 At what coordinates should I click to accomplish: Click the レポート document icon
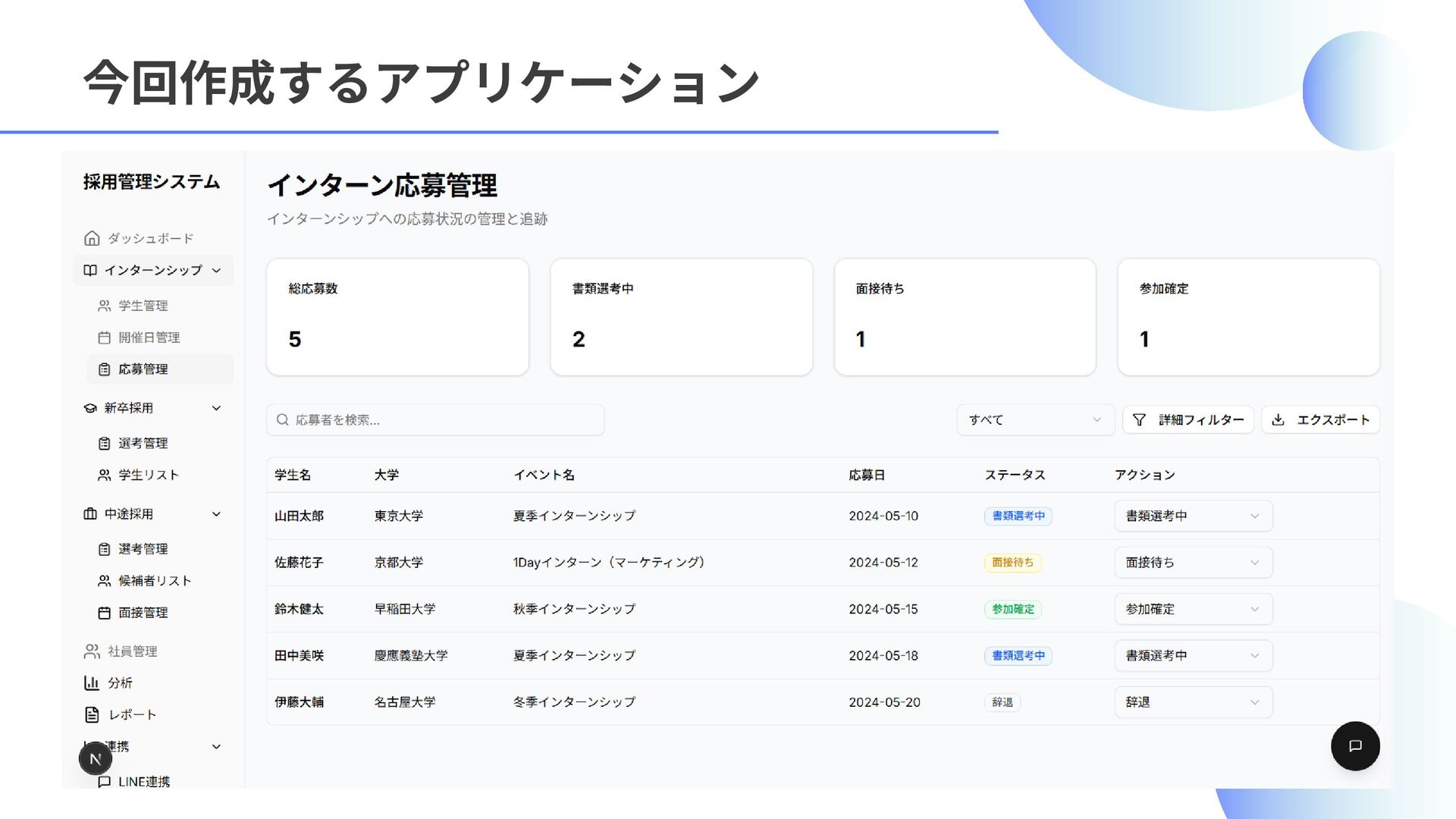(92, 714)
